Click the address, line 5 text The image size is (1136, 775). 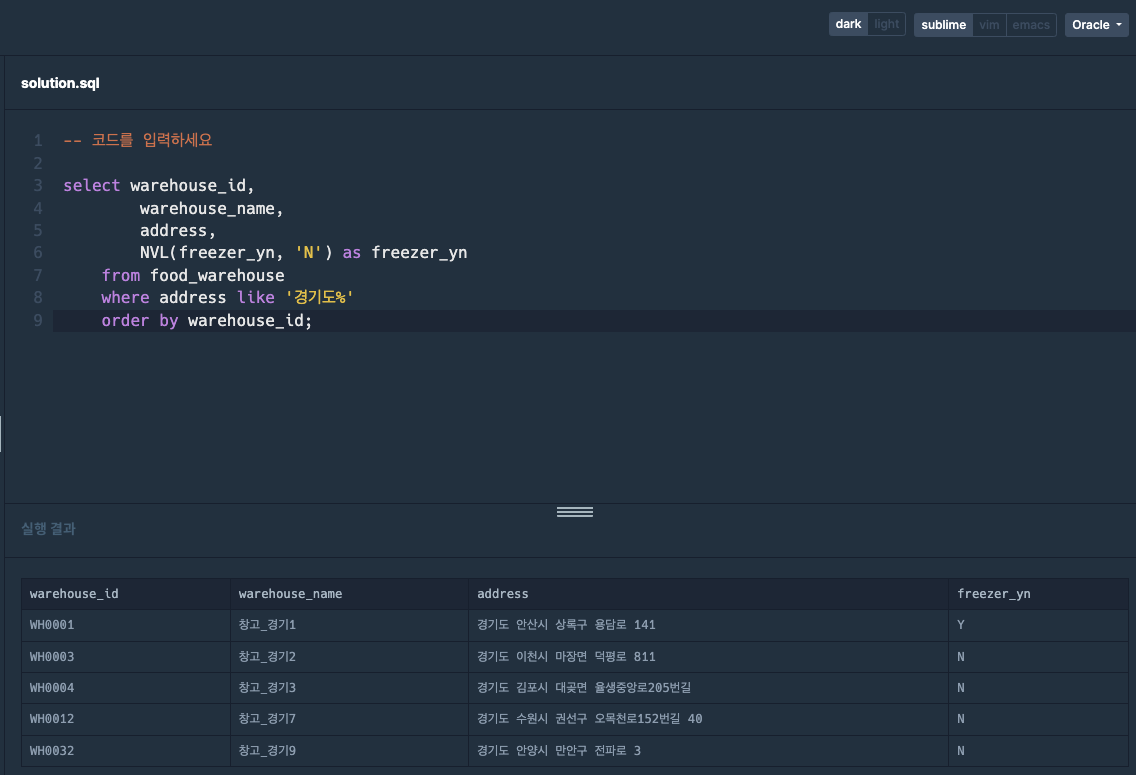tap(178, 230)
